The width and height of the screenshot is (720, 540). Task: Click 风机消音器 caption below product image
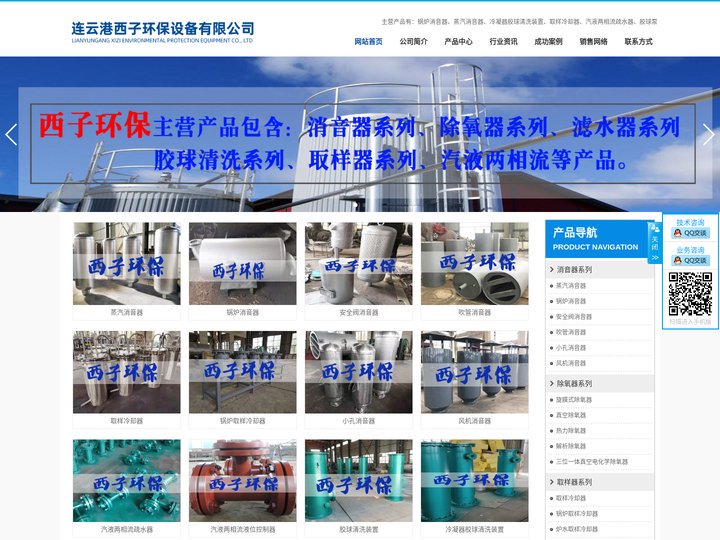(x=475, y=421)
